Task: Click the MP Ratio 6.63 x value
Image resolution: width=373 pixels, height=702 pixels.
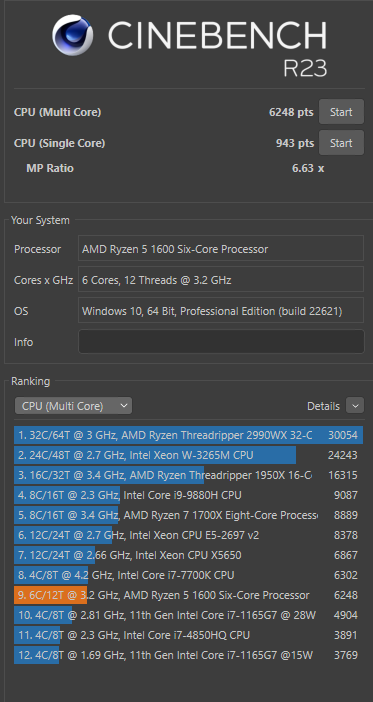Action: 308,169
